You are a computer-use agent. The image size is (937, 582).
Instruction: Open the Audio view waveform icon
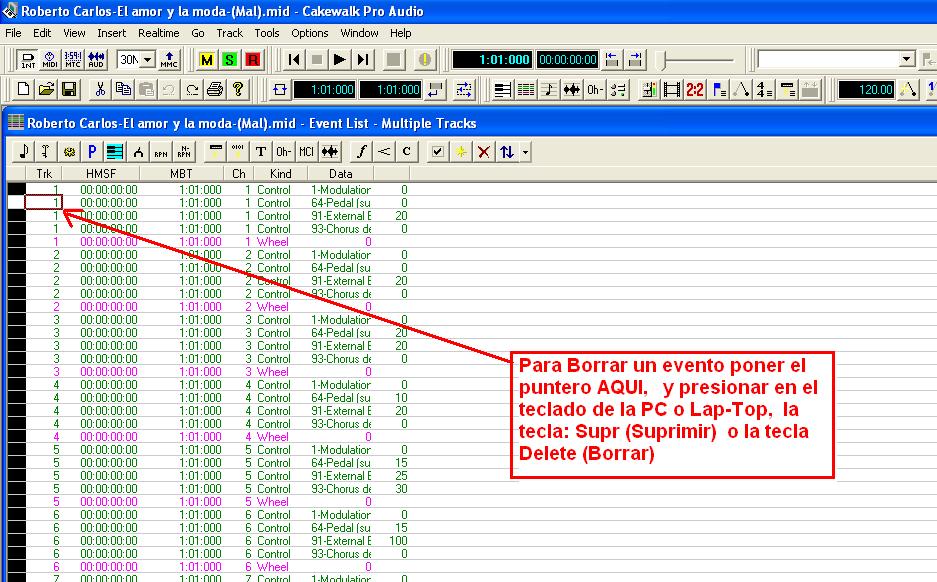tap(572, 90)
